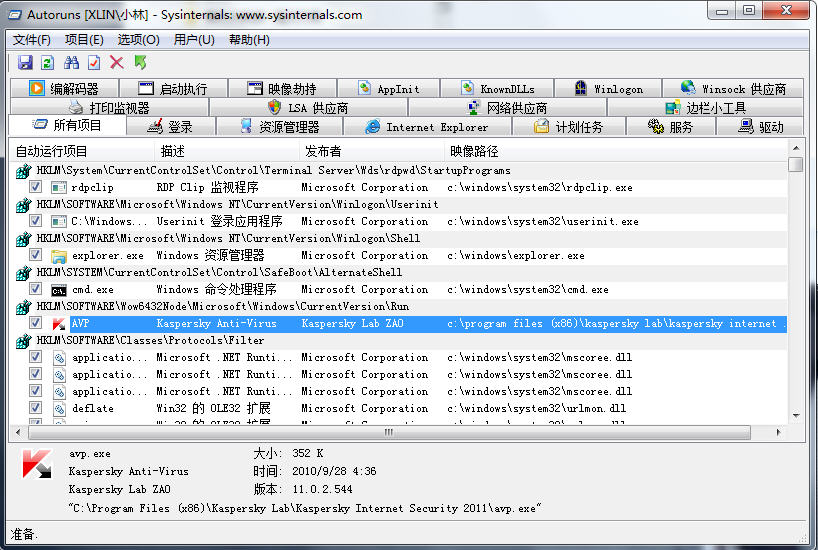The width and height of the screenshot is (818, 550).
Task: Select the c:\windows\explorer.exe path text
Action: (x=516, y=256)
